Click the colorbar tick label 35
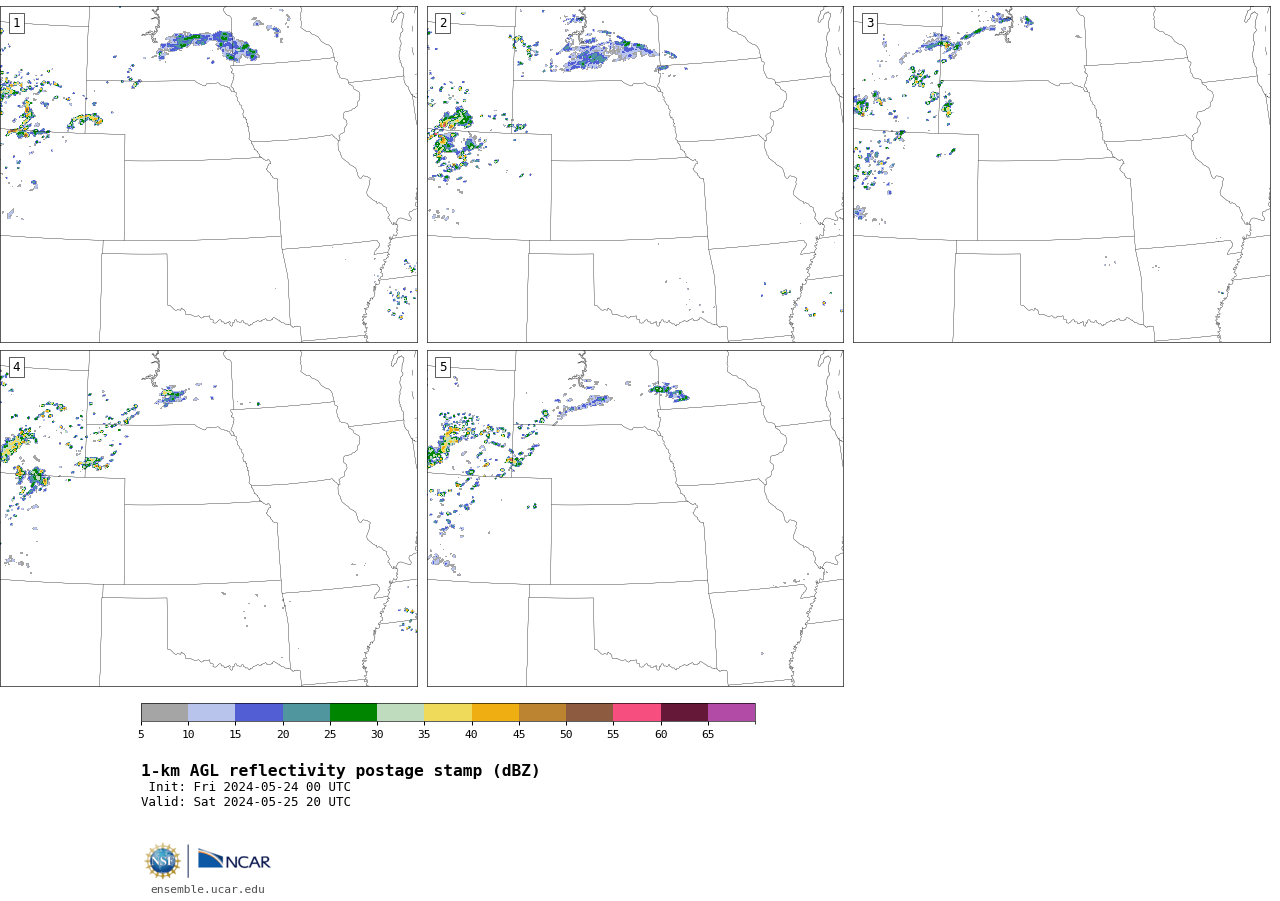 [424, 735]
